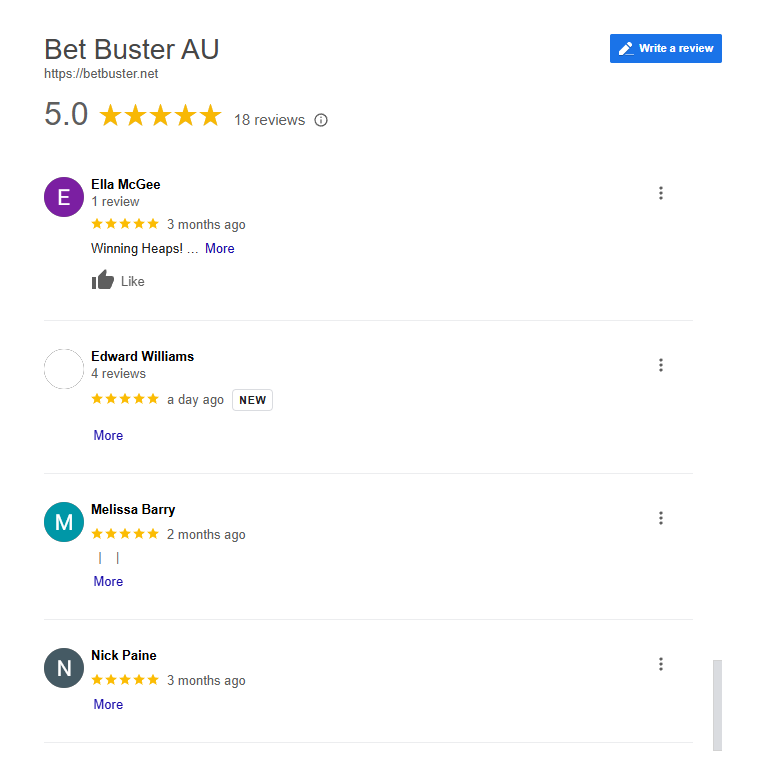Open three-dot menu on Melissa Barry's review
The height and width of the screenshot is (776, 759).
coord(661,518)
